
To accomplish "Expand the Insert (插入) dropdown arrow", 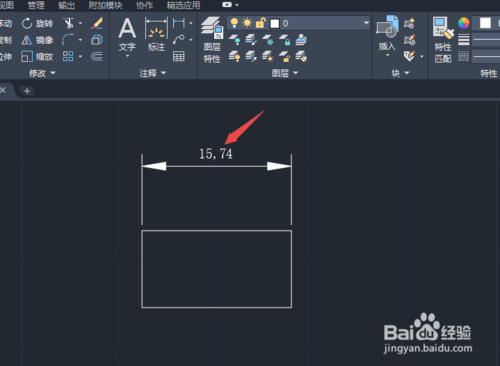I will (x=387, y=55).
